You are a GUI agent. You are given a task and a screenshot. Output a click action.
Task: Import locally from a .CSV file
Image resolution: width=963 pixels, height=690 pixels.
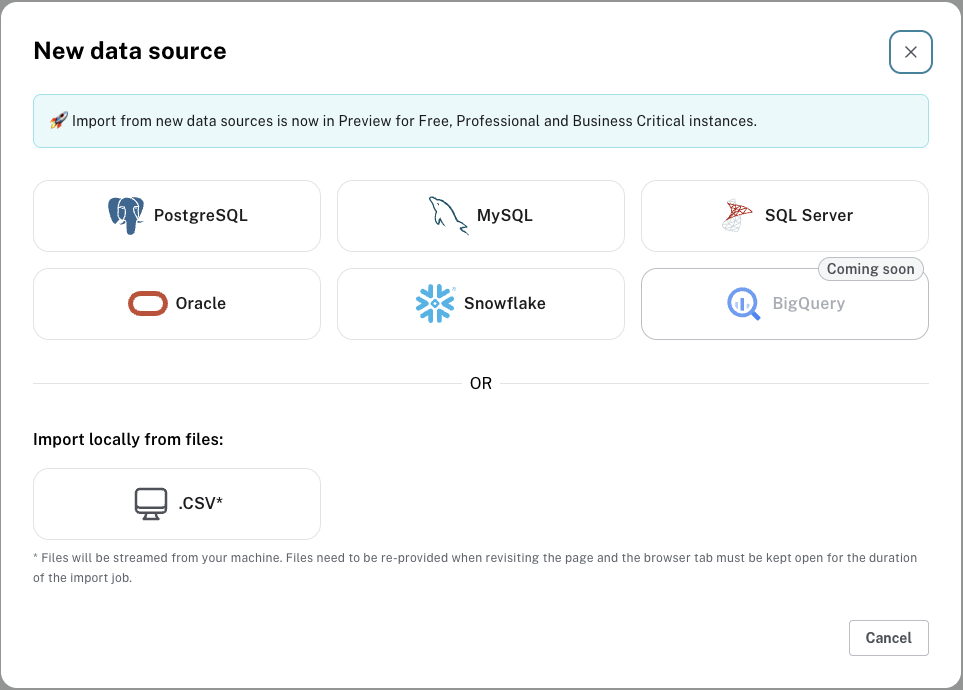point(177,504)
